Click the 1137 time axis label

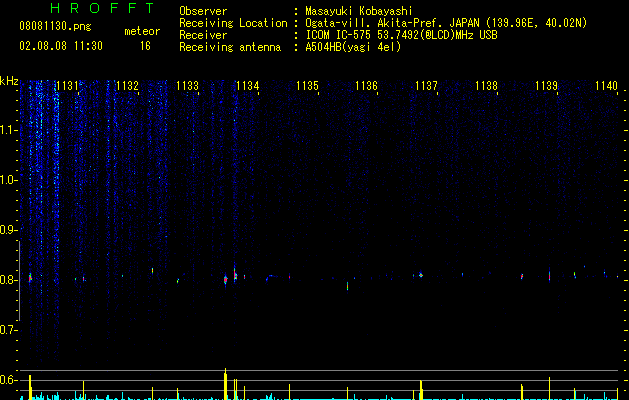pyautogui.click(x=426, y=86)
